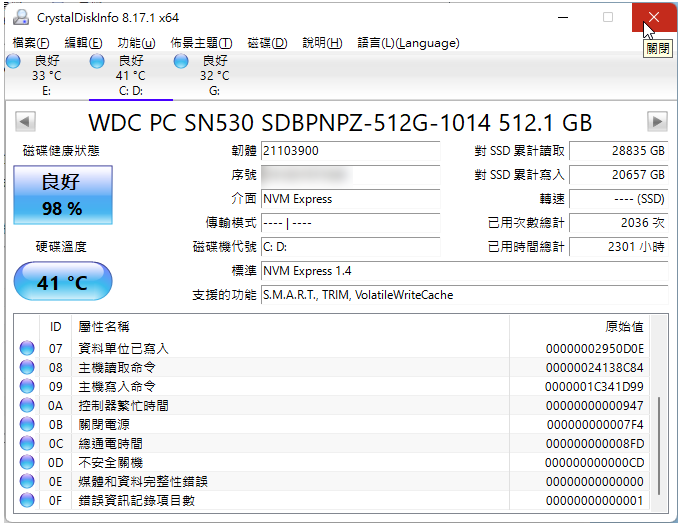This screenshot has height=527, width=682.
Task: Click the blurred serial number field
Action: coord(350,175)
